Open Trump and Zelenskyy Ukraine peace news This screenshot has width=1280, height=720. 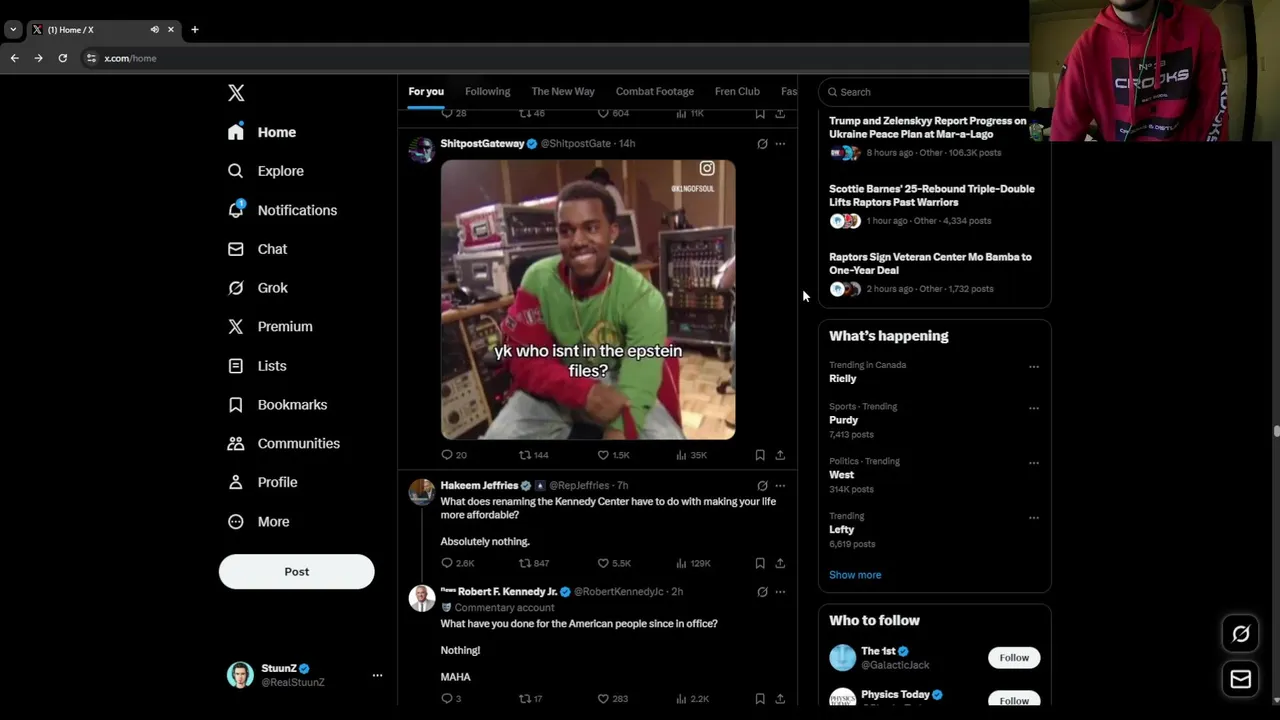(927, 127)
